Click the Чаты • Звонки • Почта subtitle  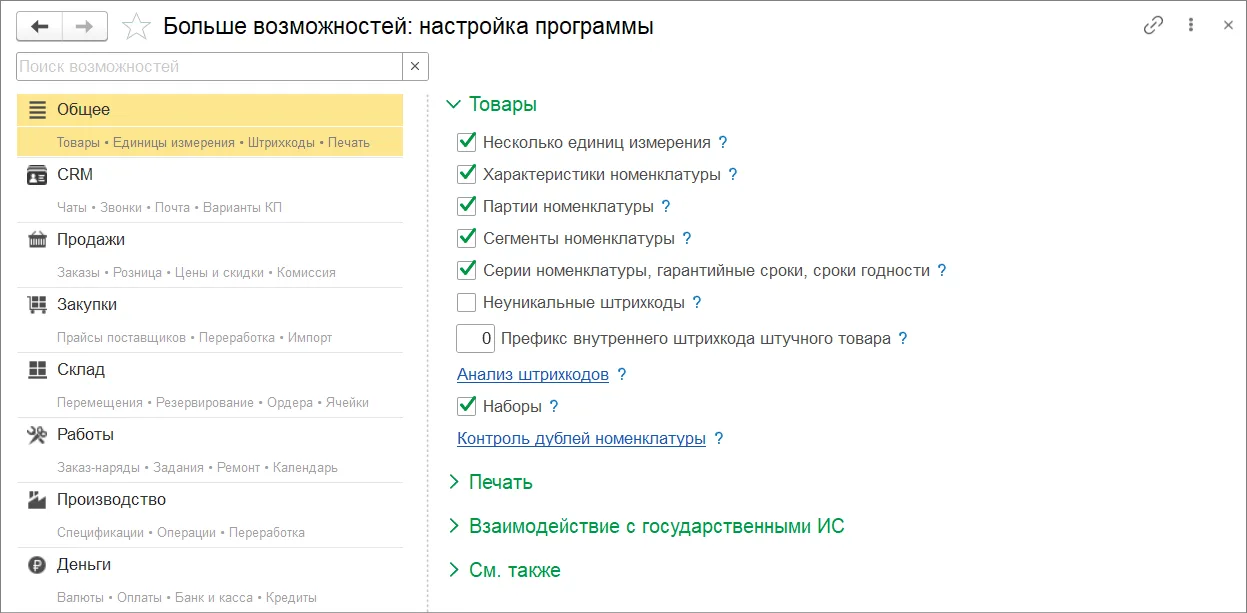(169, 208)
